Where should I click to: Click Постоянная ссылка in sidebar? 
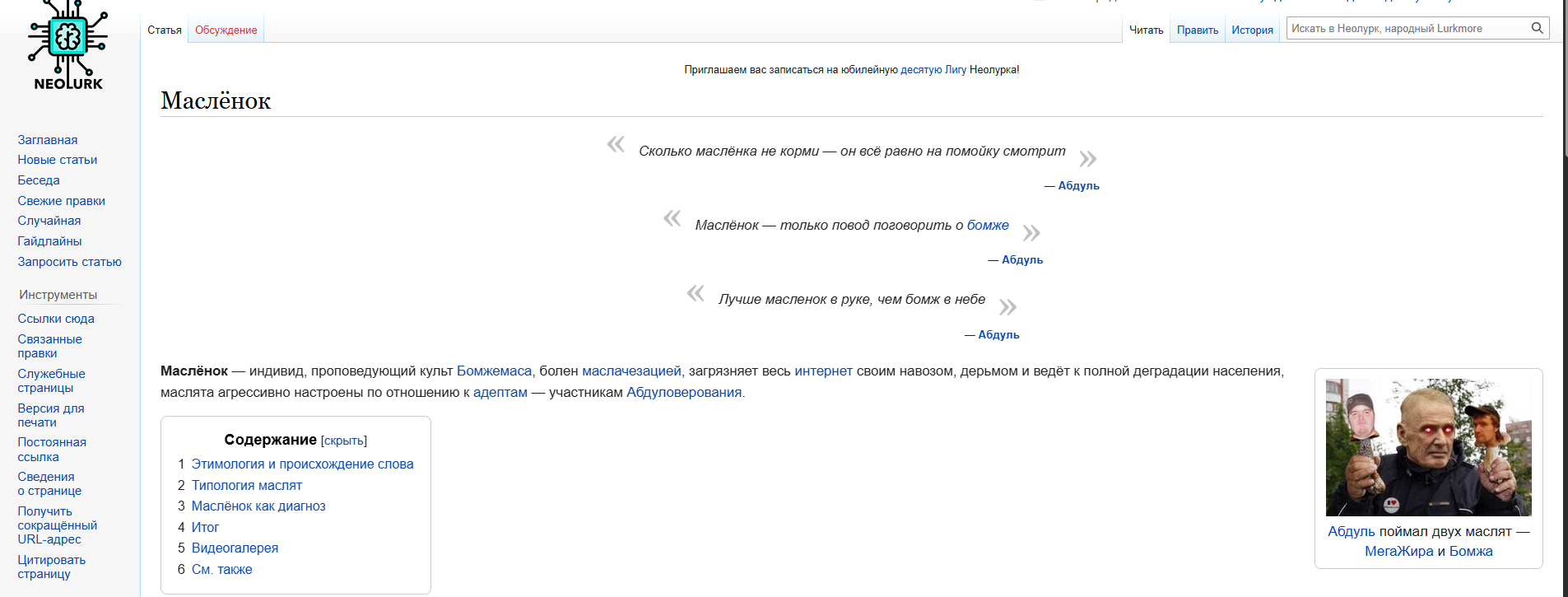(52, 450)
